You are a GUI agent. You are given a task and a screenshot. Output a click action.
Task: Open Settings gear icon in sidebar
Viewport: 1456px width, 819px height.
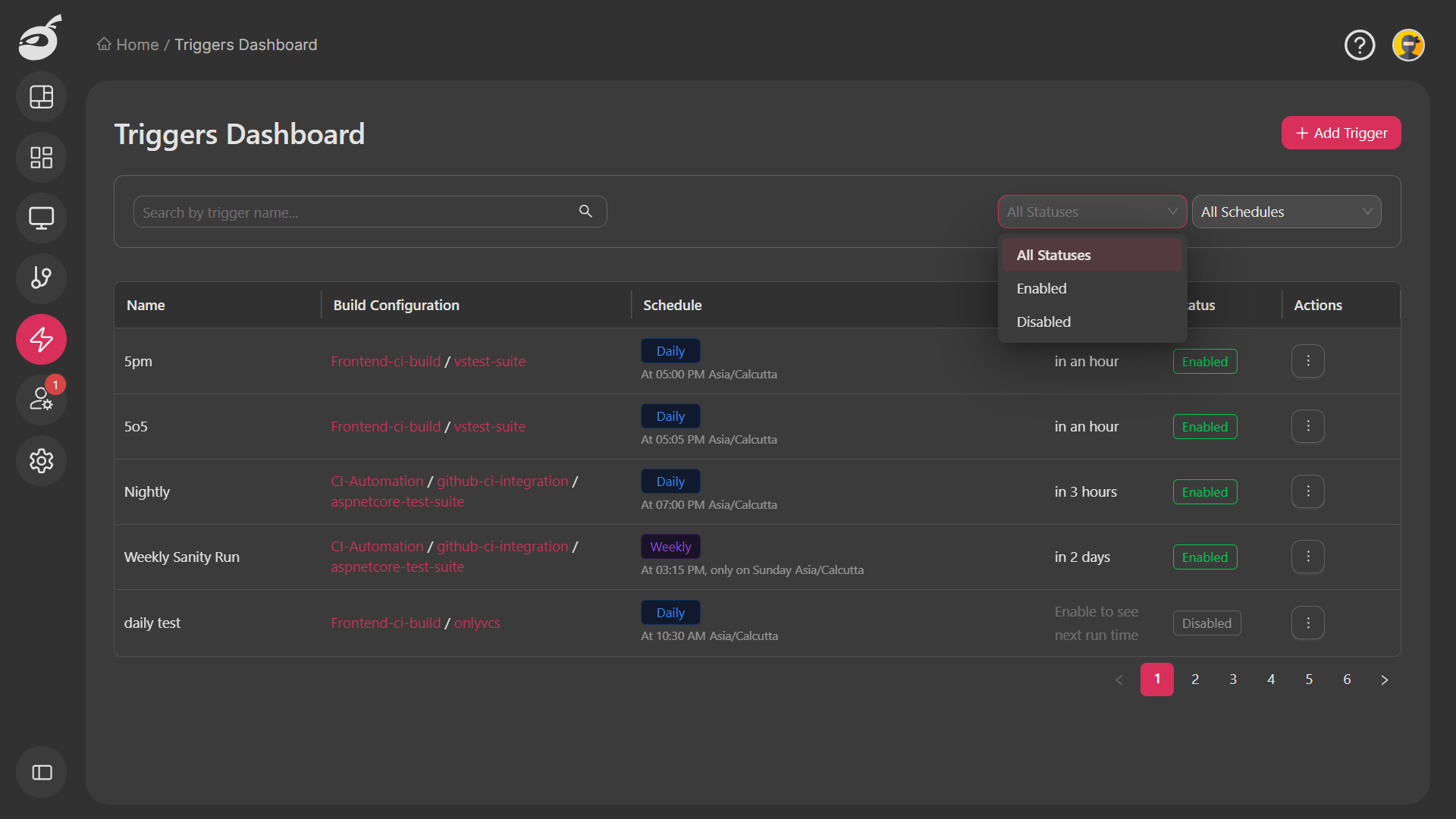[41, 460]
